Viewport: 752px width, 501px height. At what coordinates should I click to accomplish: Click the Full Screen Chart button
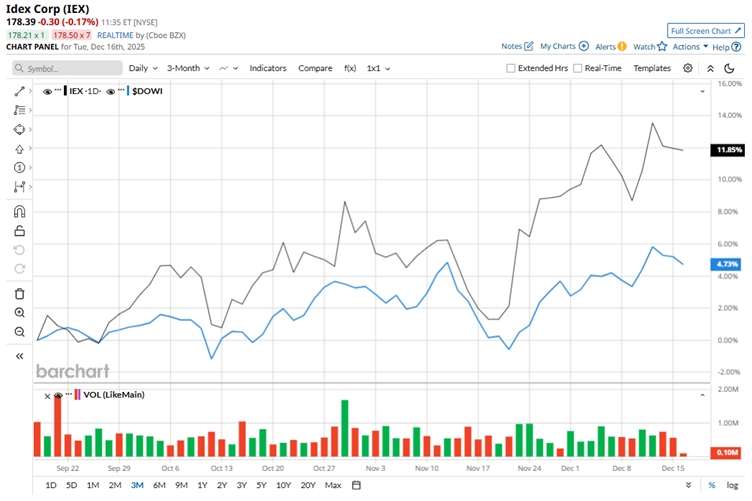coord(705,31)
